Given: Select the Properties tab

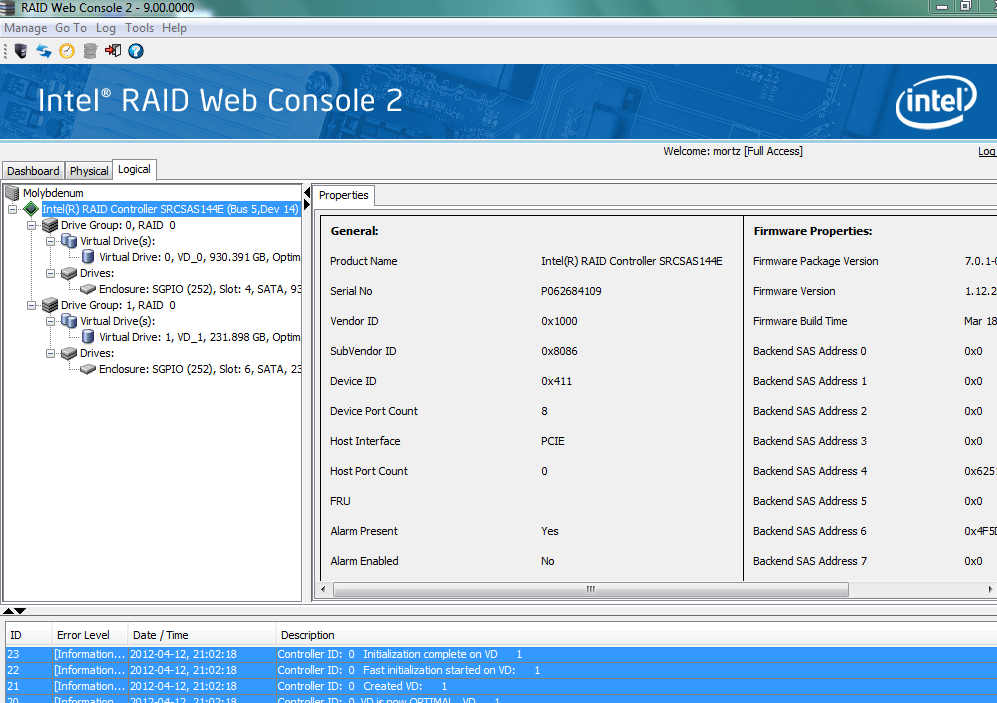Looking at the screenshot, I should 343,195.
